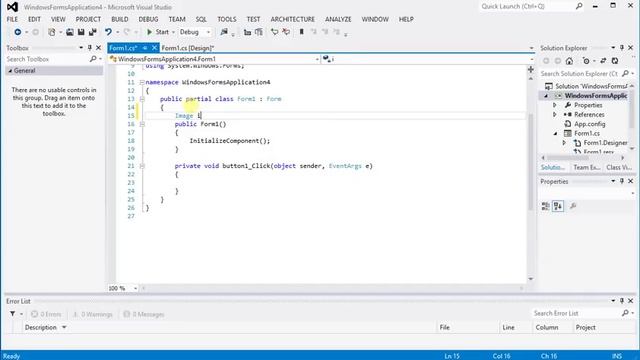Collapse the General toolbox group
Screen dimensions: 640x360
(10, 71)
